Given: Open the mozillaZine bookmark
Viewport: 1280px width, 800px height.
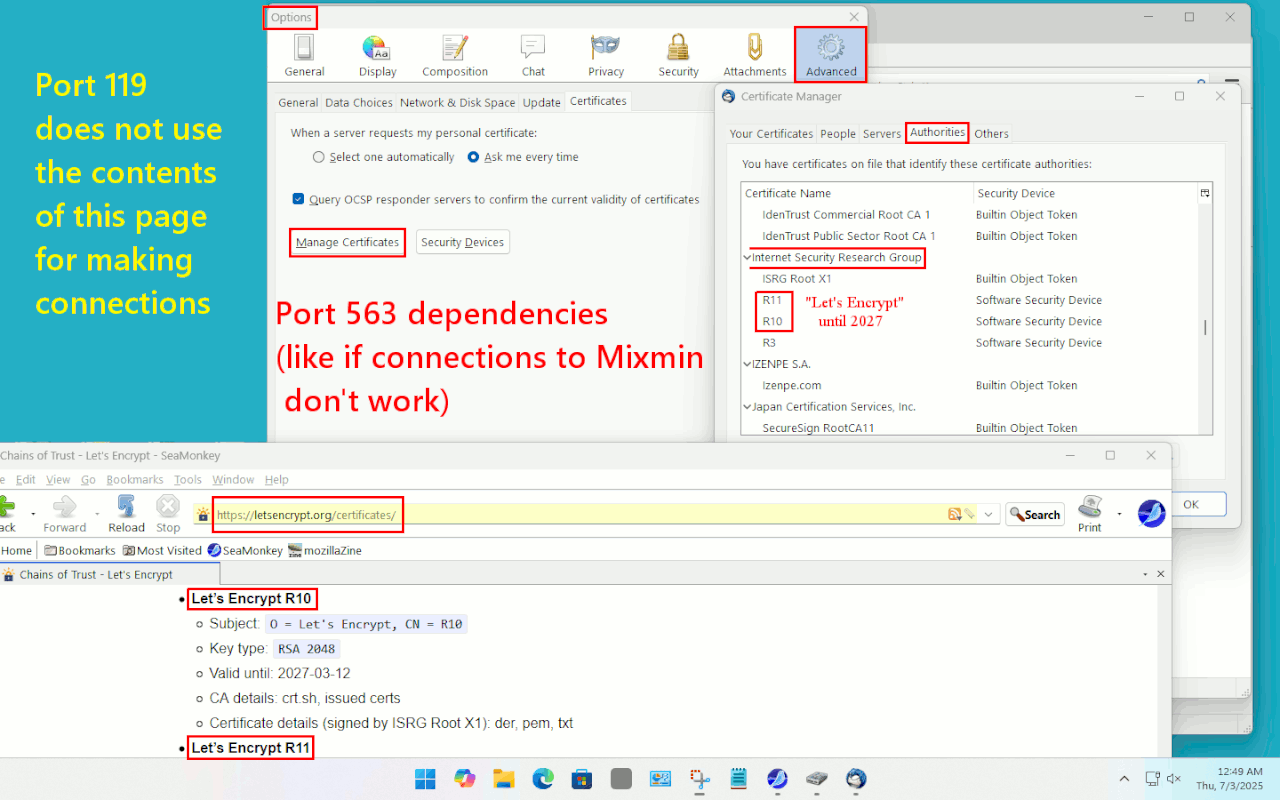Looking at the screenshot, I should point(325,550).
